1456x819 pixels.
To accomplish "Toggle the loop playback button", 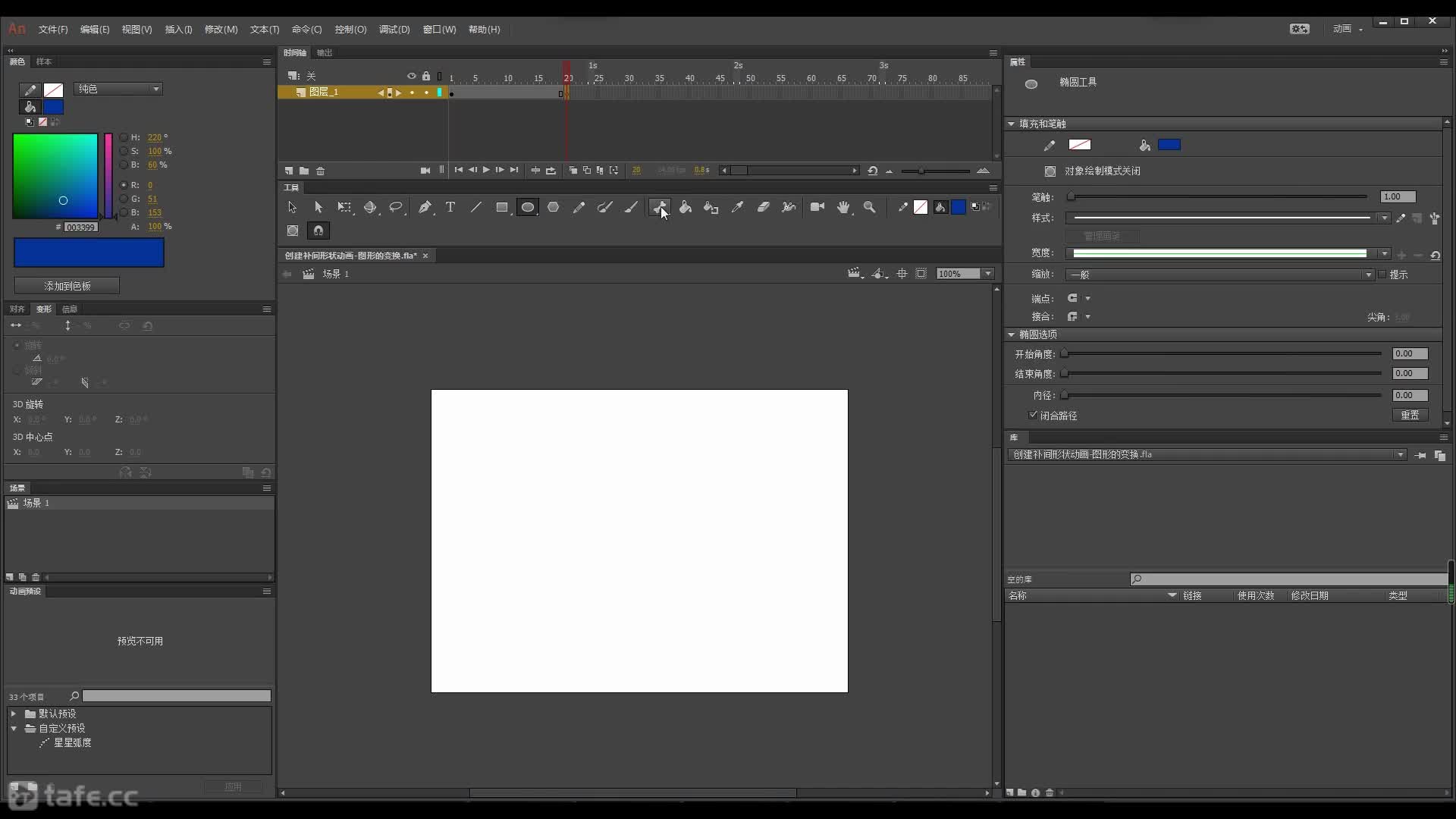I will click(551, 171).
